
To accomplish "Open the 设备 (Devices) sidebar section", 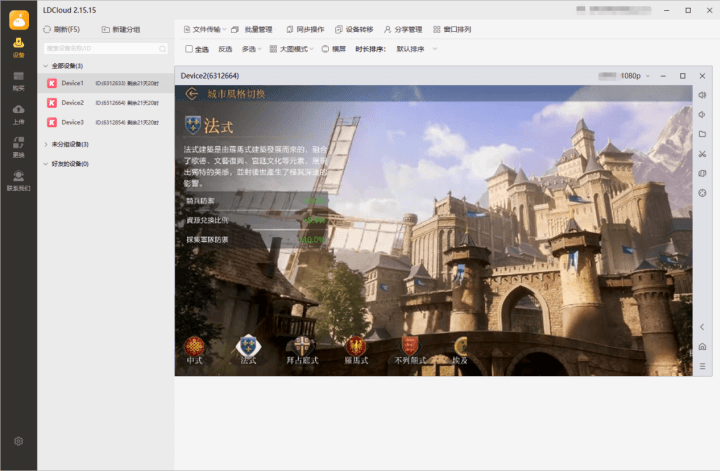I will (x=18, y=47).
